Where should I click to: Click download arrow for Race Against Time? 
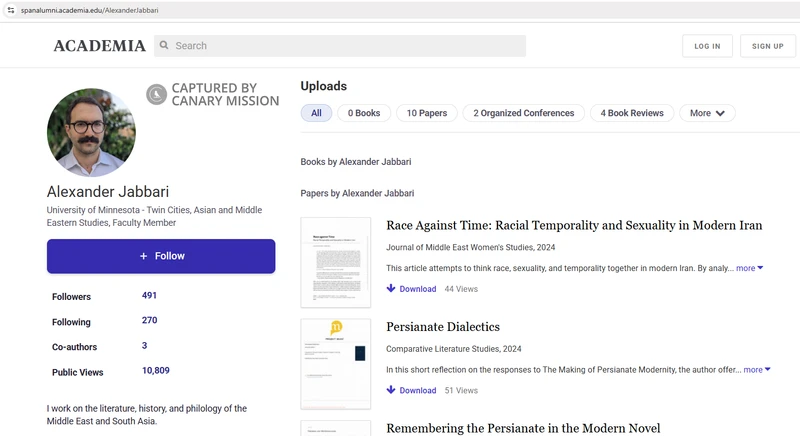pyautogui.click(x=391, y=289)
